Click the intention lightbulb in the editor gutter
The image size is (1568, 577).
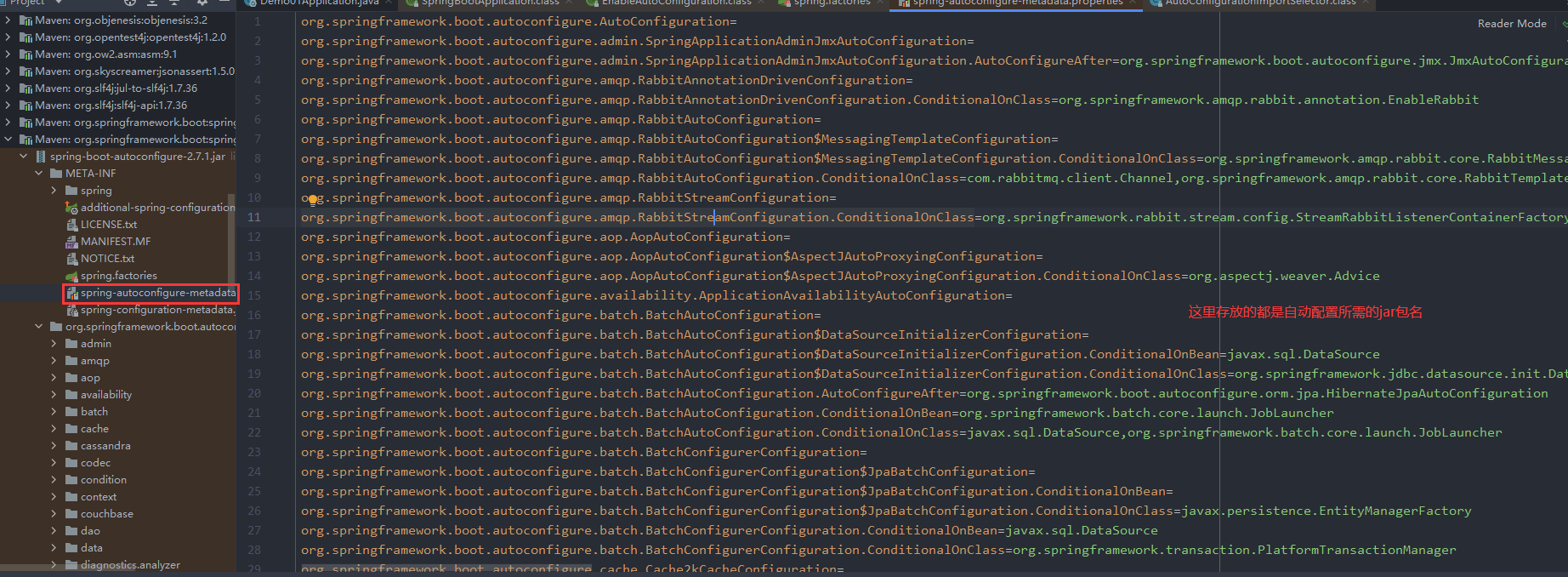[x=313, y=201]
